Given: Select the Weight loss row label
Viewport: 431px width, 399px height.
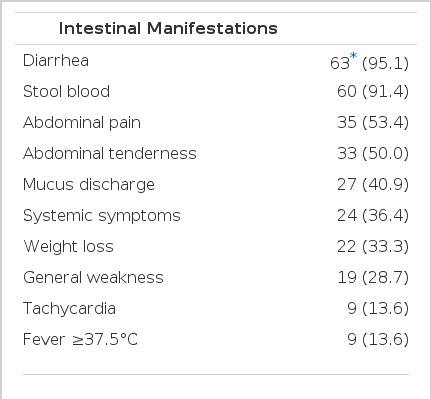Looking at the screenshot, I should click(x=69, y=246).
